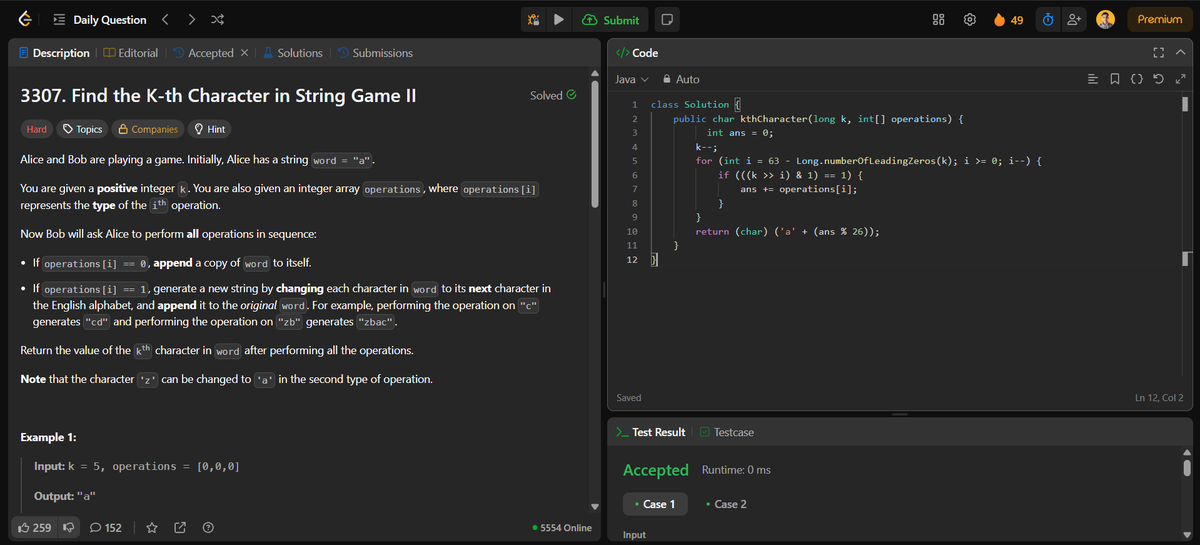
Task: Open the notes sticky icon
Action: coord(667,20)
